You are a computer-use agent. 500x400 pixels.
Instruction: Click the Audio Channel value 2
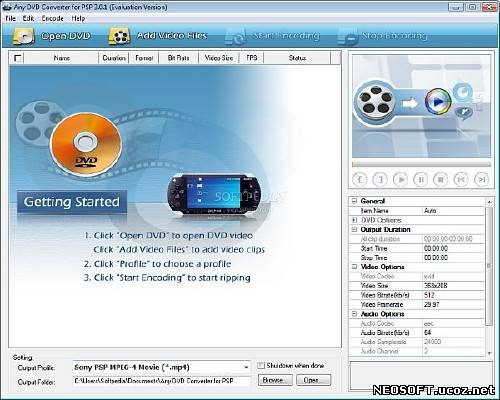pyautogui.click(x=453, y=351)
